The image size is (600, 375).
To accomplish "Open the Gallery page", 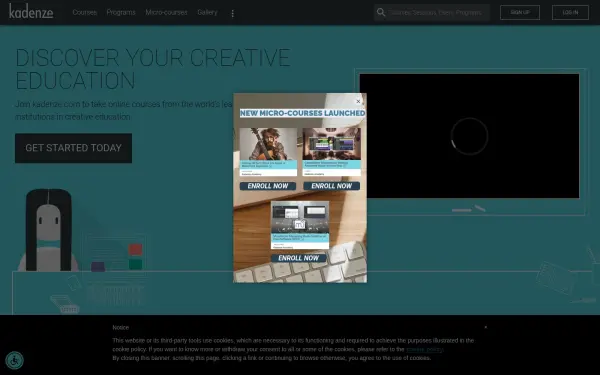I will [207, 12].
